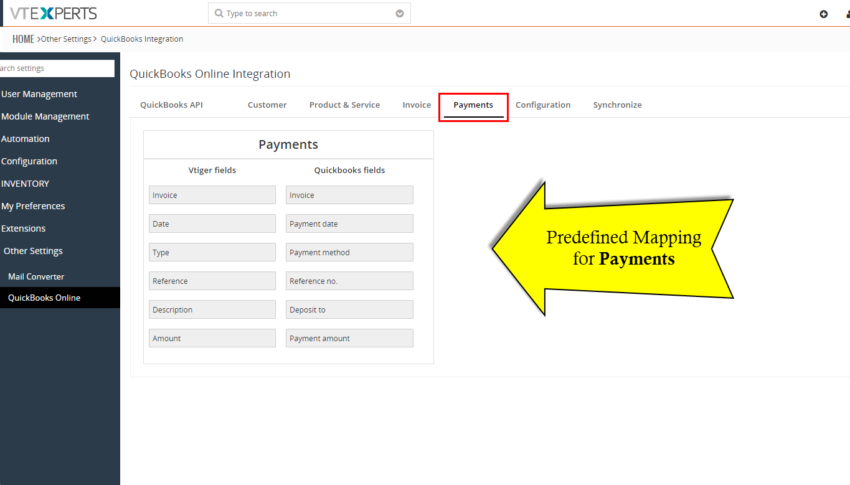Switch to Invoice tab
The width and height of the screenshot is (850, 485).
point(416,105)
